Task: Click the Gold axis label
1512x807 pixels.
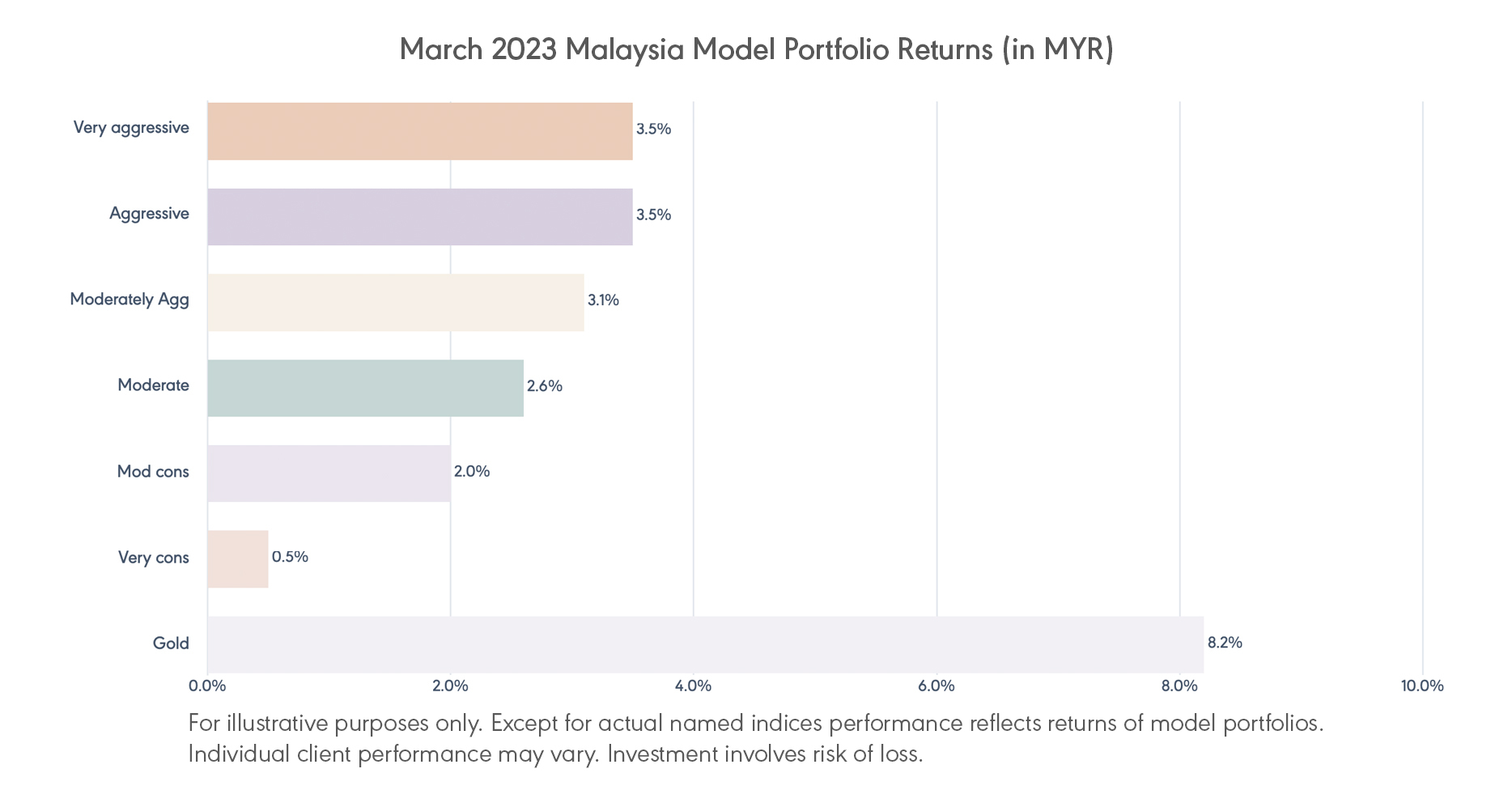Action: pos(171,643)
